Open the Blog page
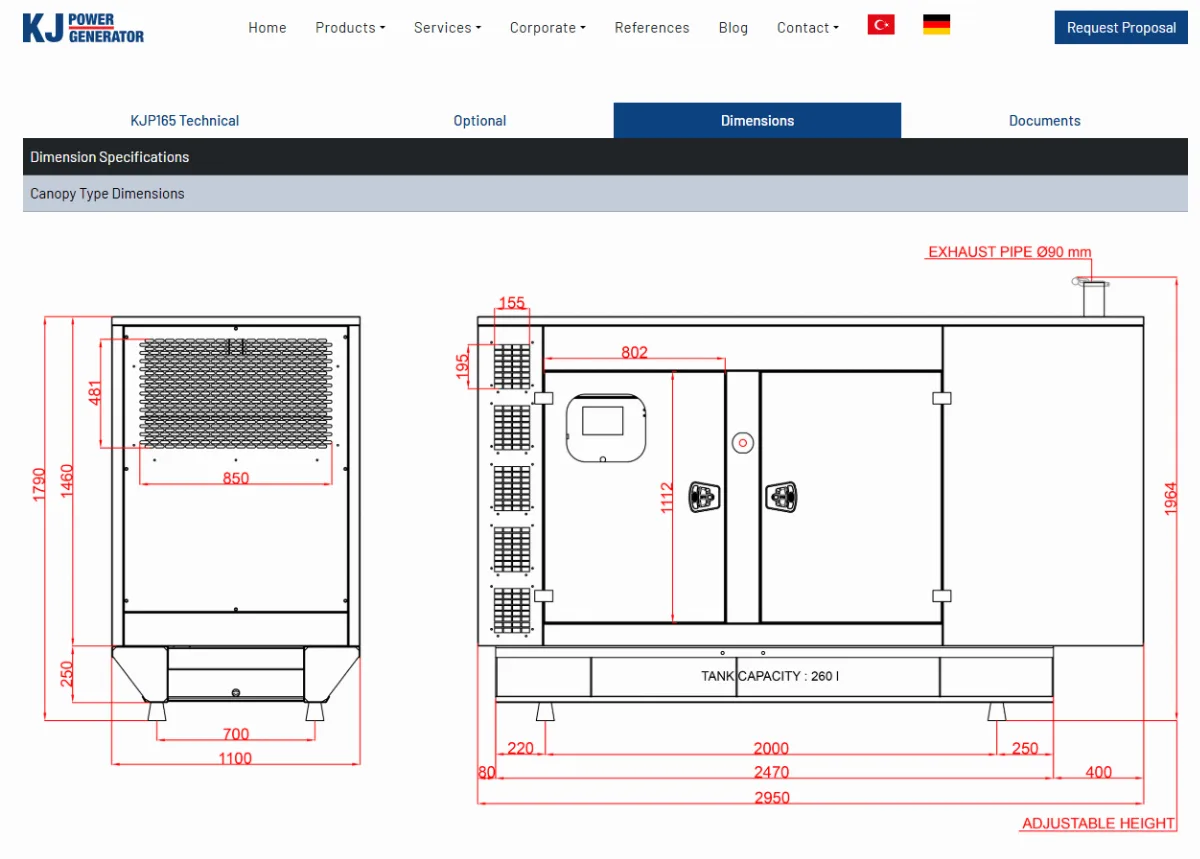1200x859 pixels. click(733, 28)
